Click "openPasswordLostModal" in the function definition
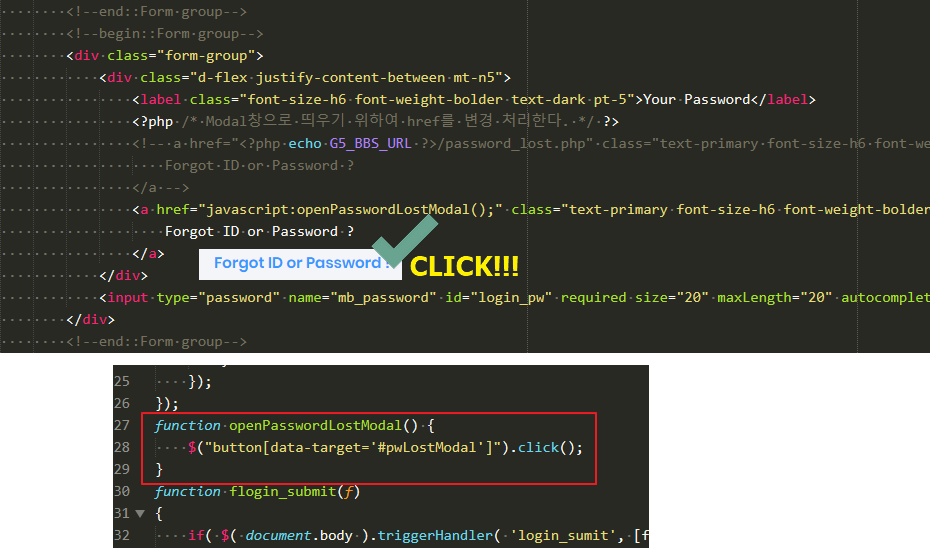This screenshot has width=930, height=548. (316, 426)
